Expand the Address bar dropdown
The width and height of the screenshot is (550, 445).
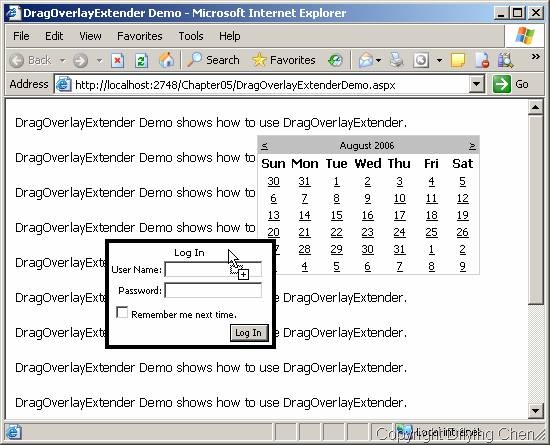pos(476,84)
